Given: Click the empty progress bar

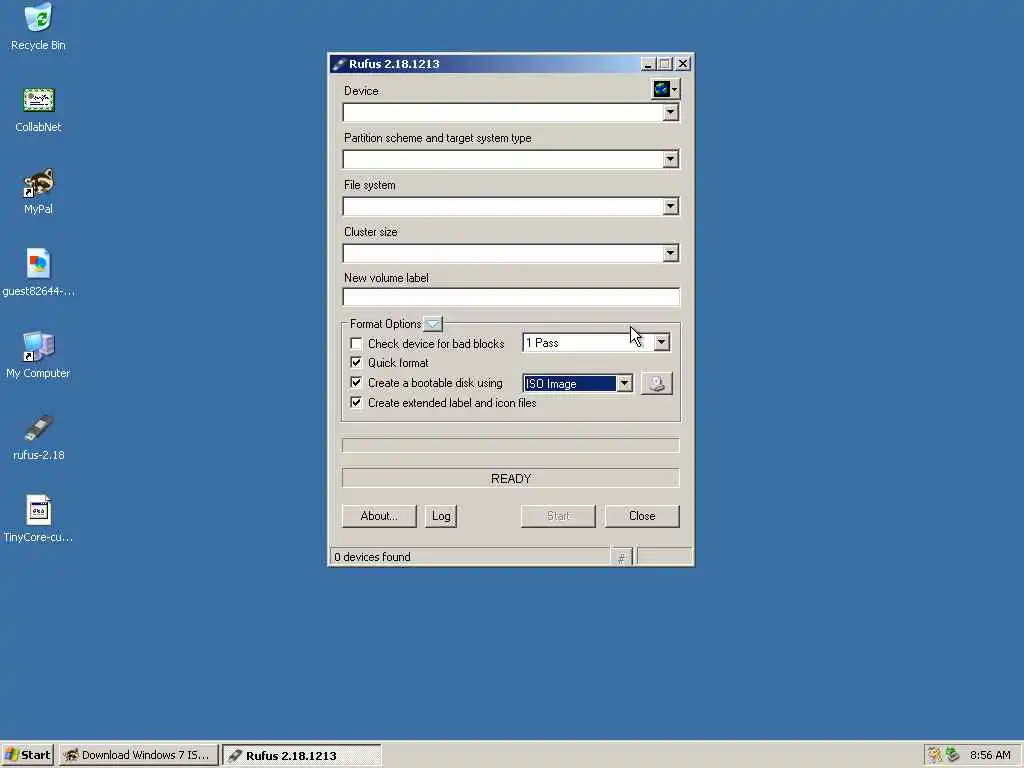Looking at the screenshot, I should pos(511,445).
